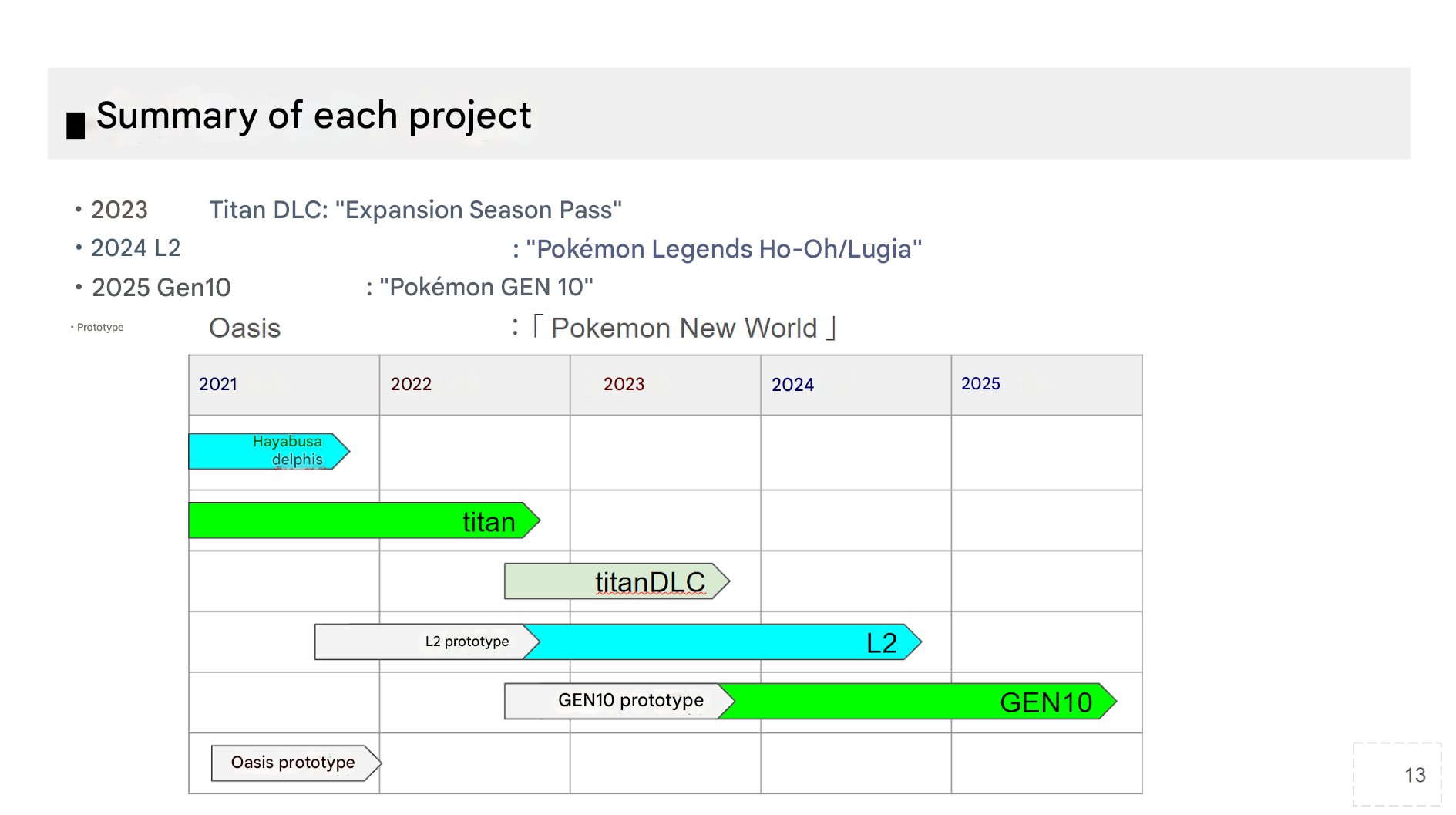
Task: Click the green "titan" timeline bar
Action: click(365, 520)
